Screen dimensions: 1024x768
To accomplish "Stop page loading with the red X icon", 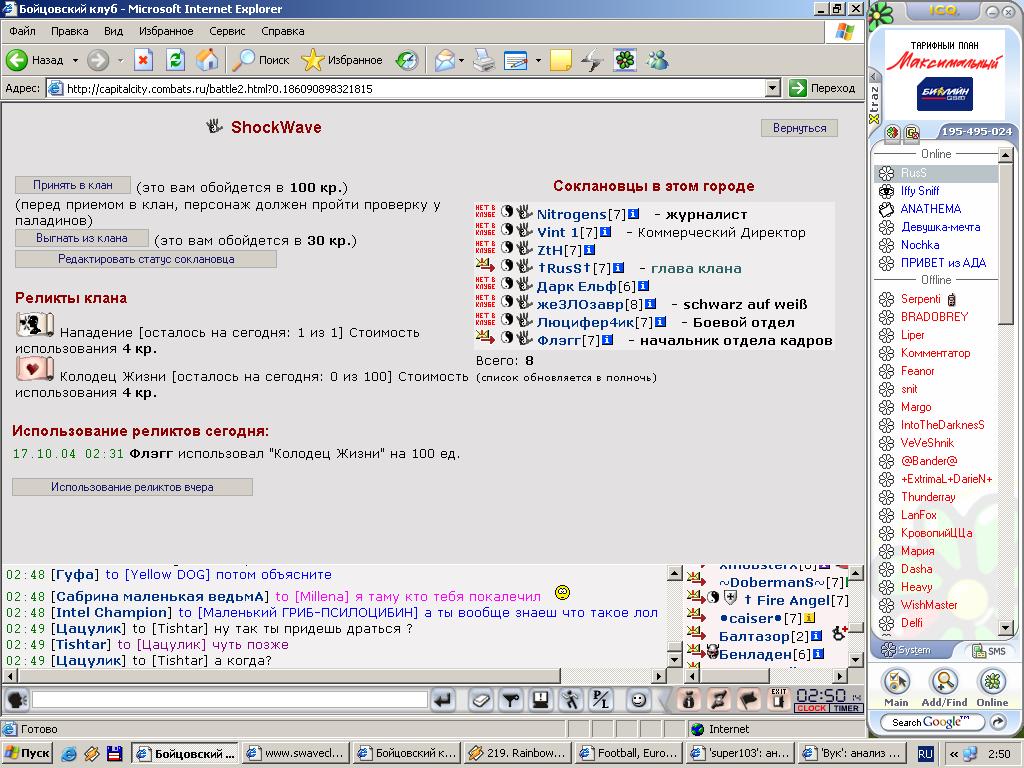I will pos(143,60).
